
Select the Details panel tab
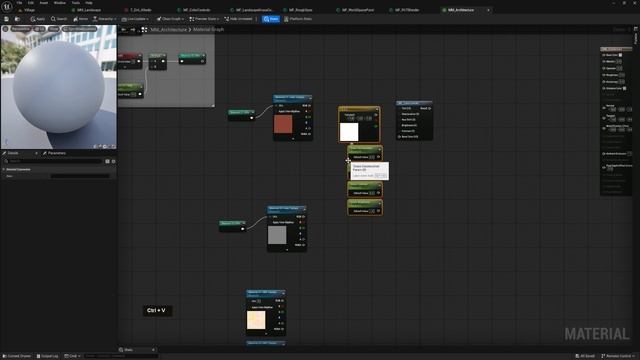[13, 153]
